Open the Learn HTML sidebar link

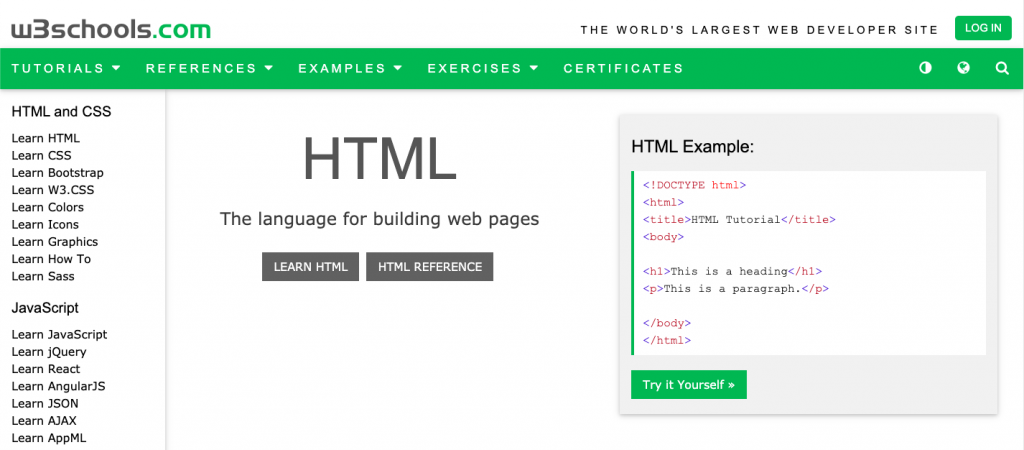coord(46,138)
